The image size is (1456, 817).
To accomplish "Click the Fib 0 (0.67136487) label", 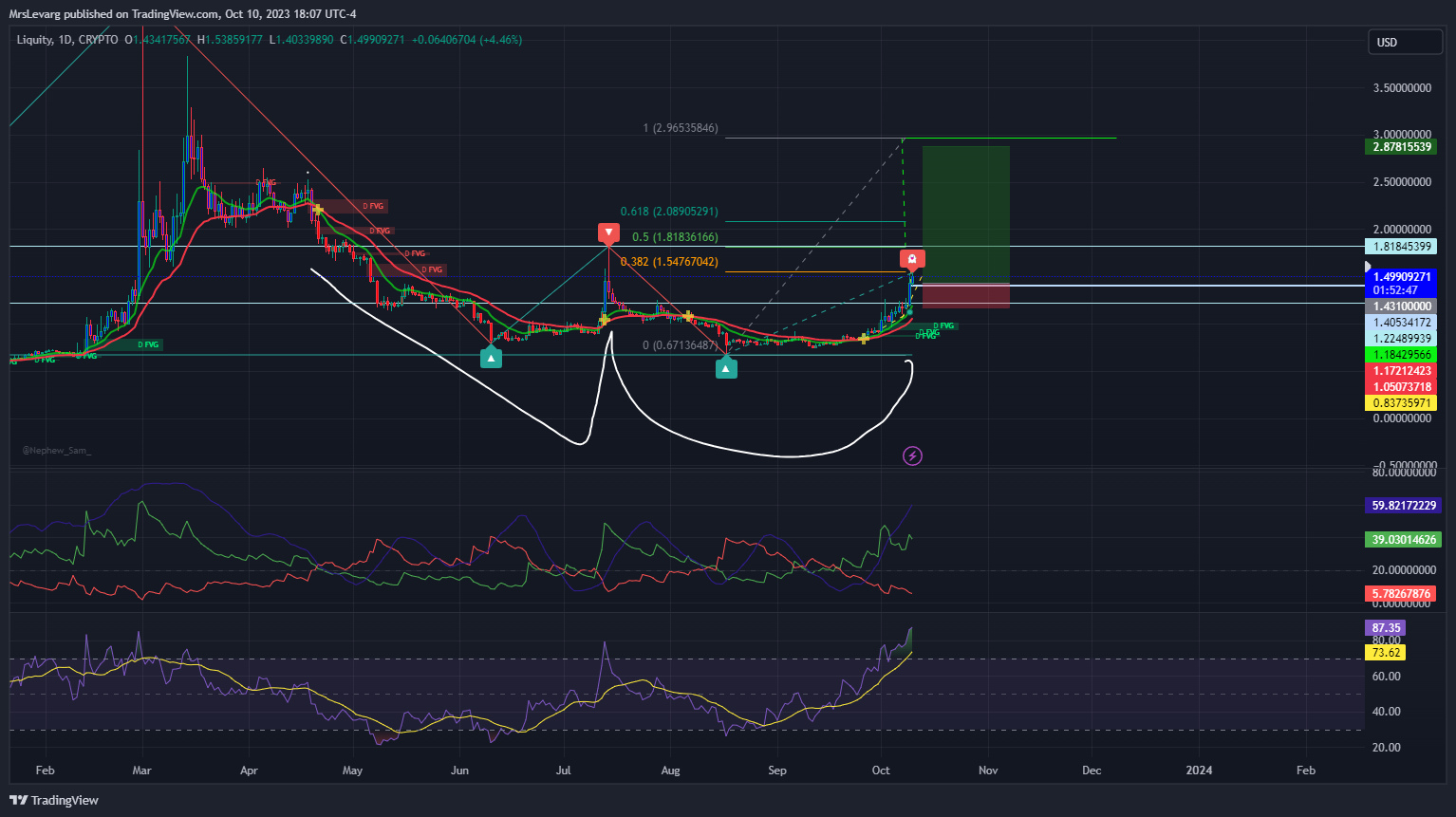I will tap(681, 345).
